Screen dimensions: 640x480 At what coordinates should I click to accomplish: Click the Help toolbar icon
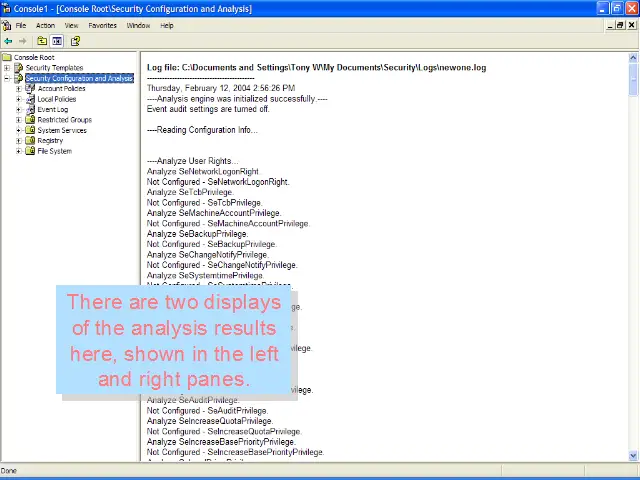click(x=75, y=41)
